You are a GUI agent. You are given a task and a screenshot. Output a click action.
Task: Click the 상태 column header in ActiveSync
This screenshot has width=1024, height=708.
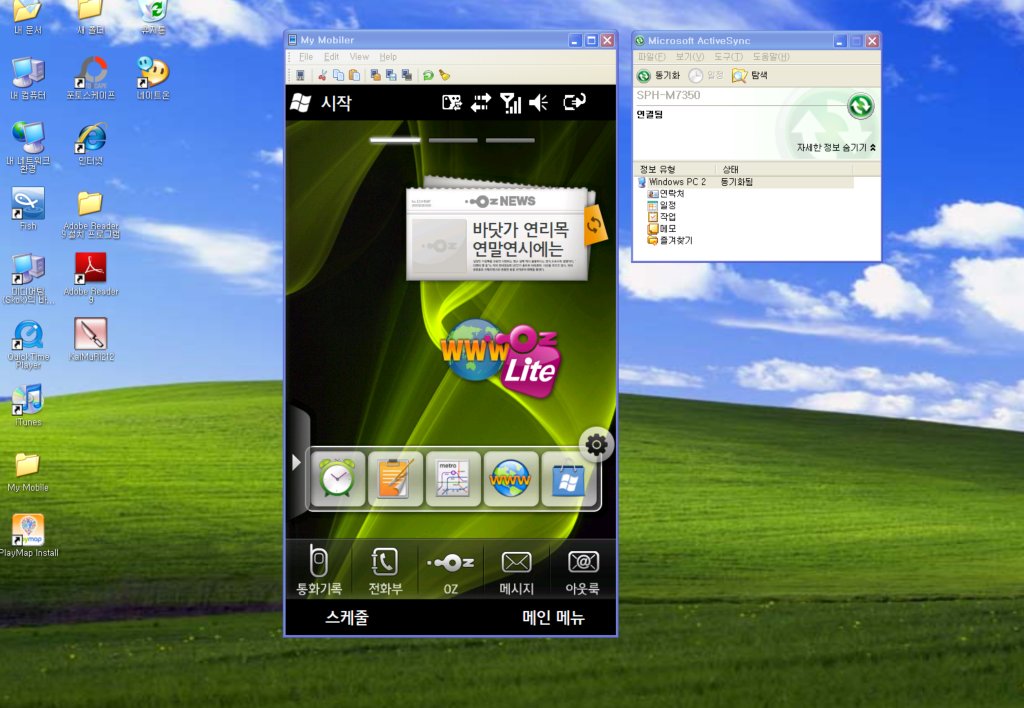click(784, 169)
